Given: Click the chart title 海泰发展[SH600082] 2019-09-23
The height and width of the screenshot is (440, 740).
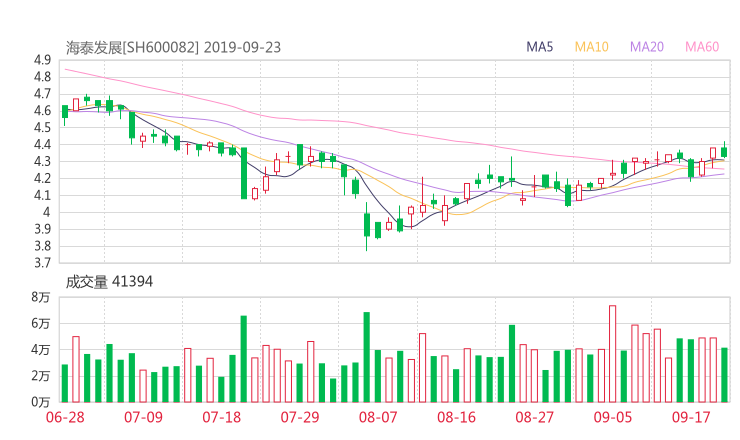Looking at the screenshot, I should point(173,47).
